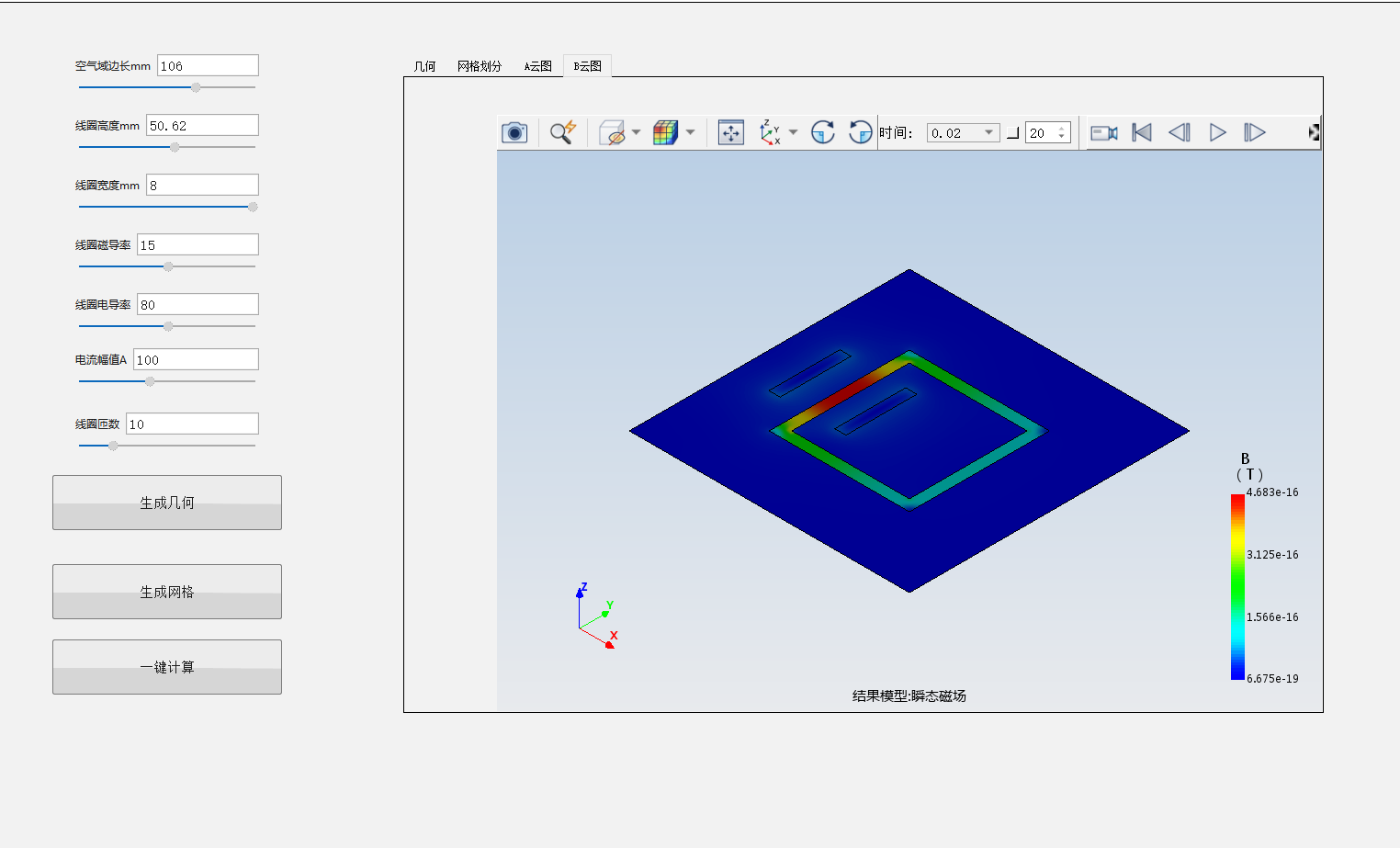Switch to the 网格划分 tab

[x=480, y=66]
